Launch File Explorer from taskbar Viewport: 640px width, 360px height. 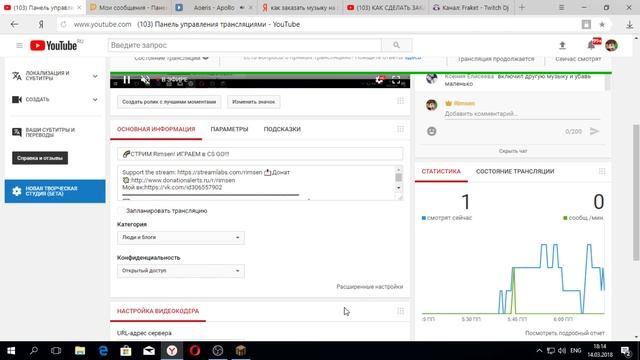click(80, 351)
